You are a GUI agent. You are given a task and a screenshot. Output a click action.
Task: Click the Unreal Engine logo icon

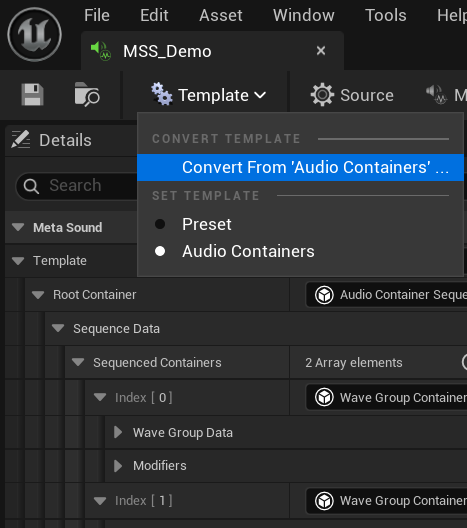(34, 34)
